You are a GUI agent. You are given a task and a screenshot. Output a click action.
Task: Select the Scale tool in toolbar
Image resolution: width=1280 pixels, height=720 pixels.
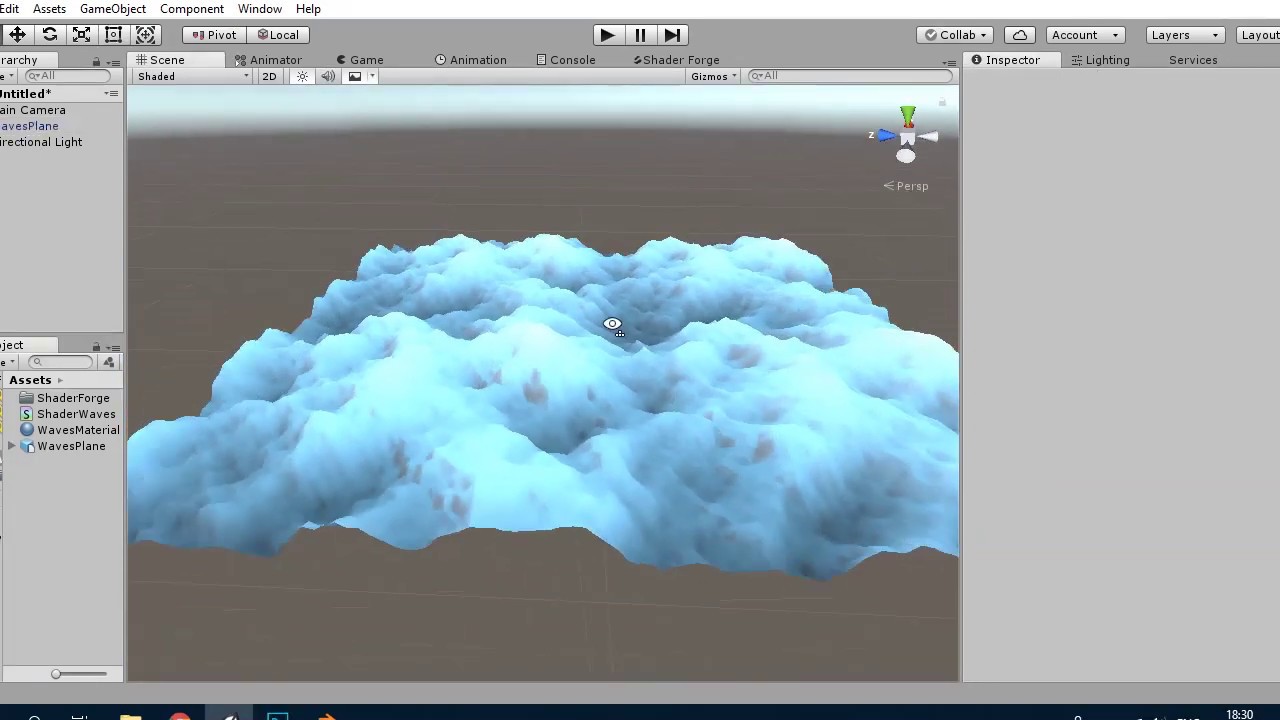point(81,35)
